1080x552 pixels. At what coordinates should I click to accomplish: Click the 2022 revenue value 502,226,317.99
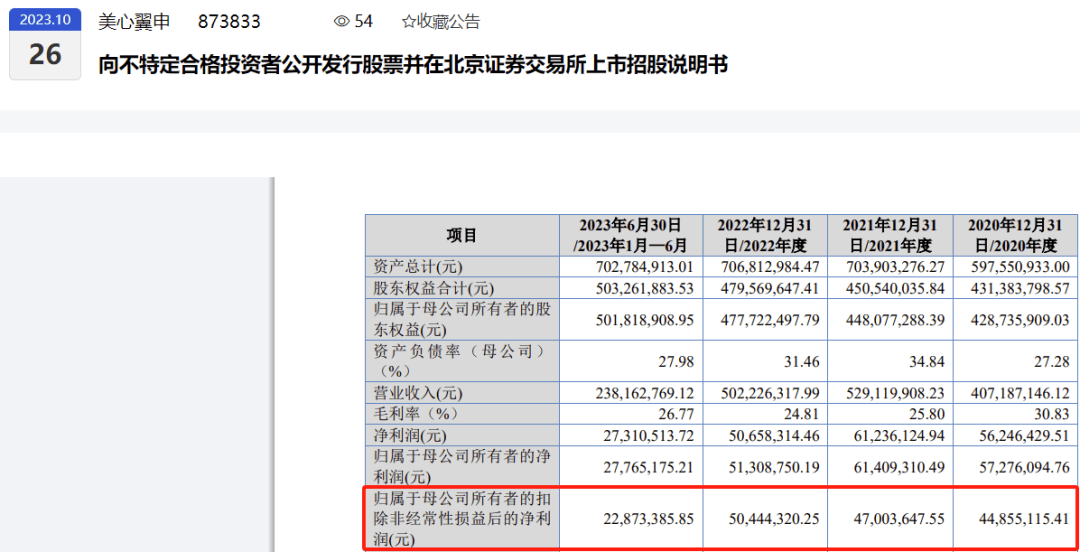click(765, 393)
